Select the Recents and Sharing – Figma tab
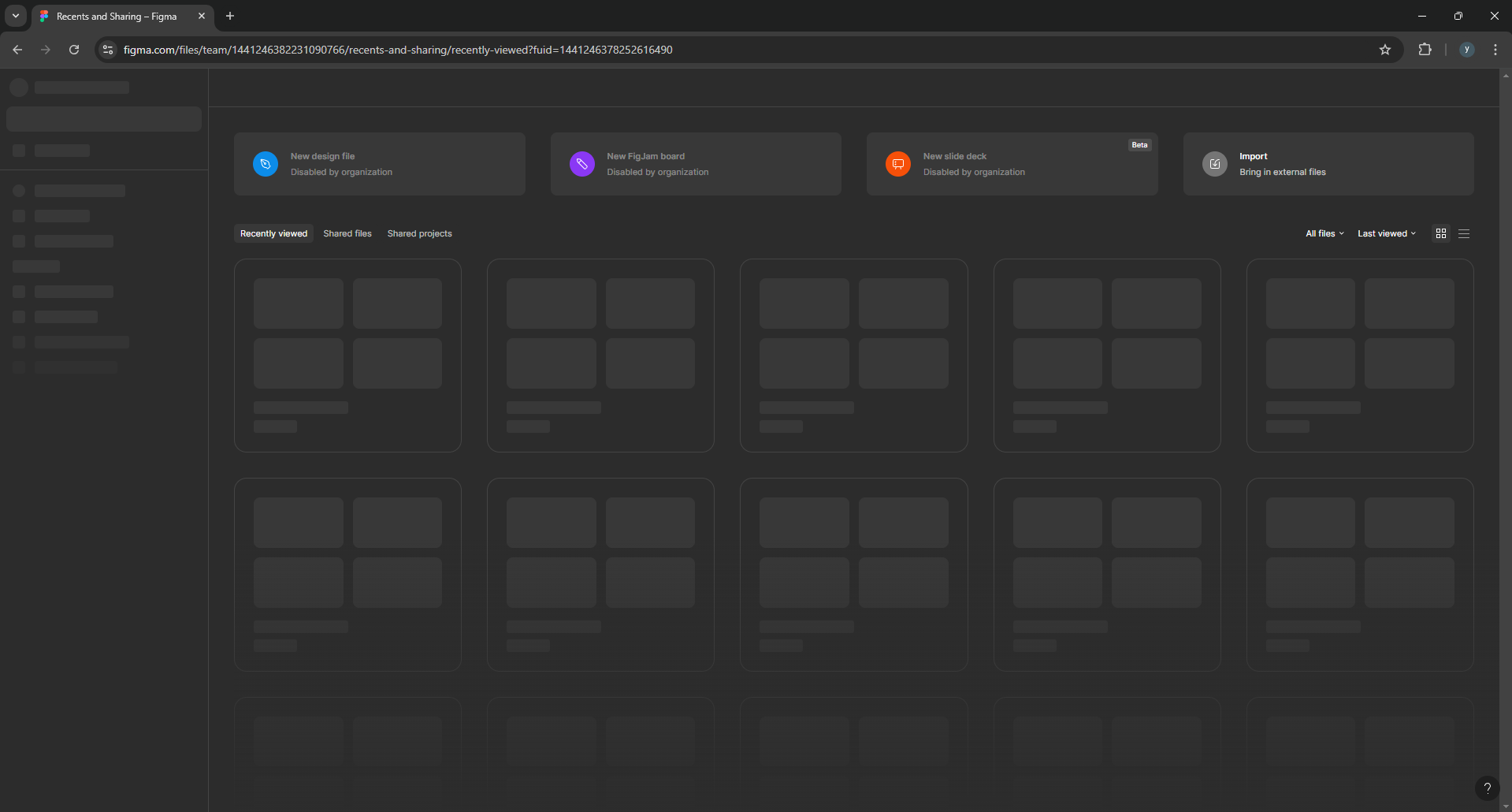This screenshot has height=812, width=1512. tap(122, 17)
